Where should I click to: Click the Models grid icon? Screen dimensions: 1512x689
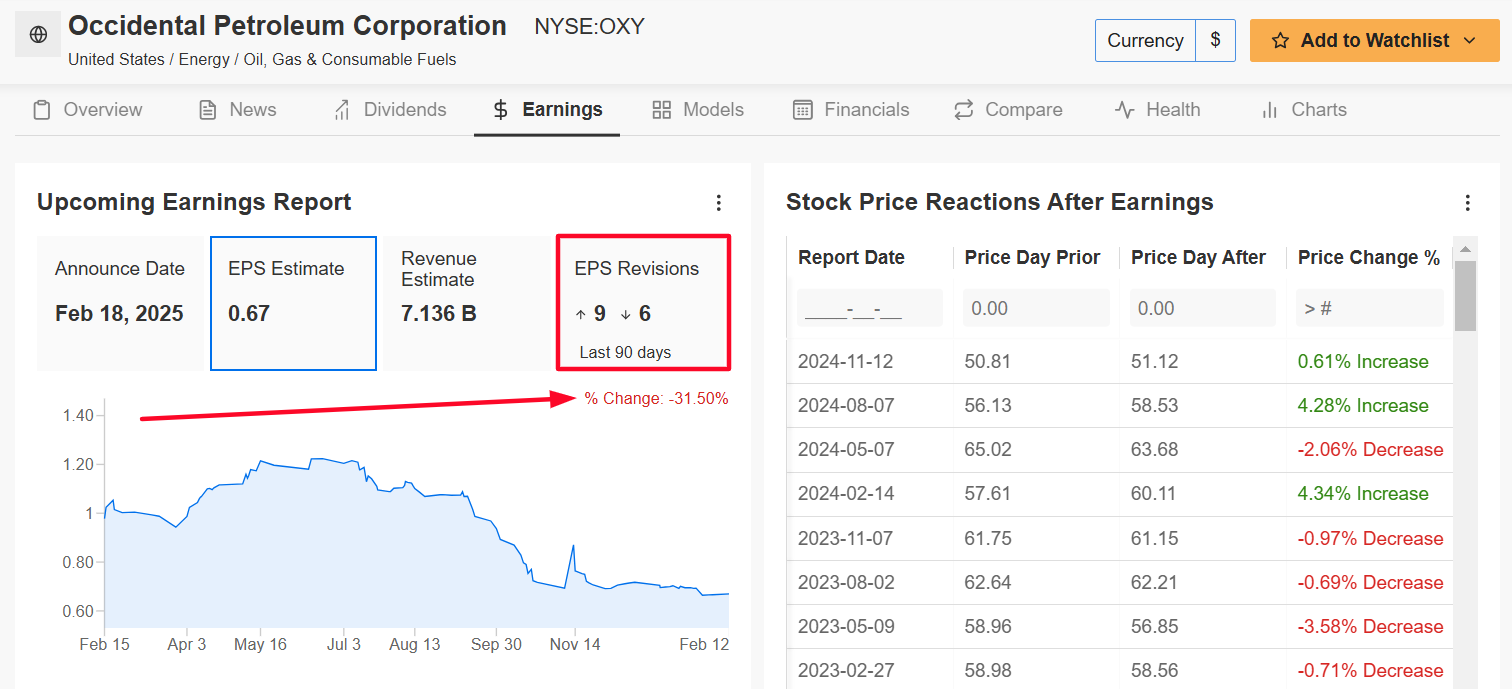point(661,110)
